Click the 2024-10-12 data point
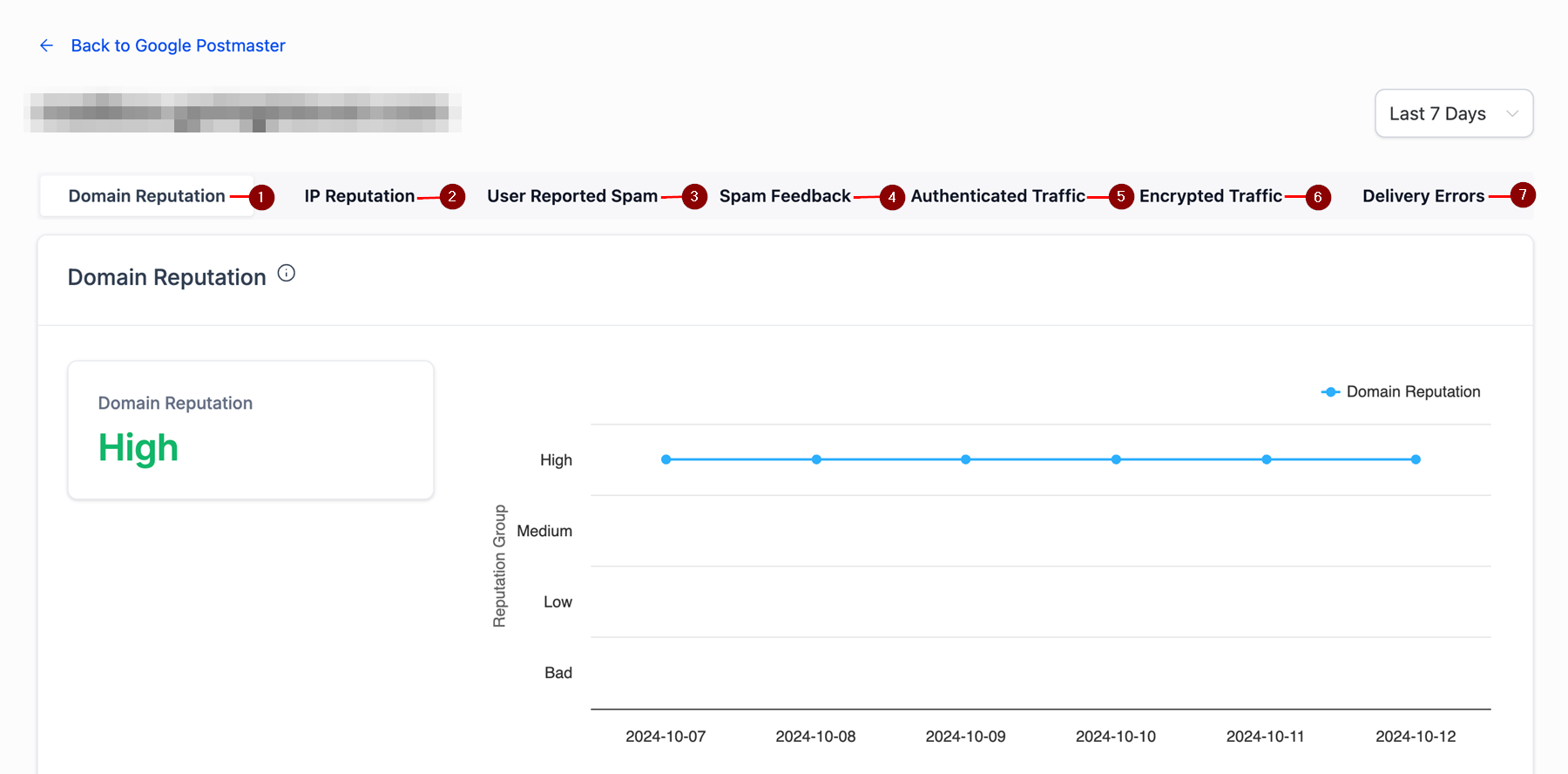 point(1416,459)
